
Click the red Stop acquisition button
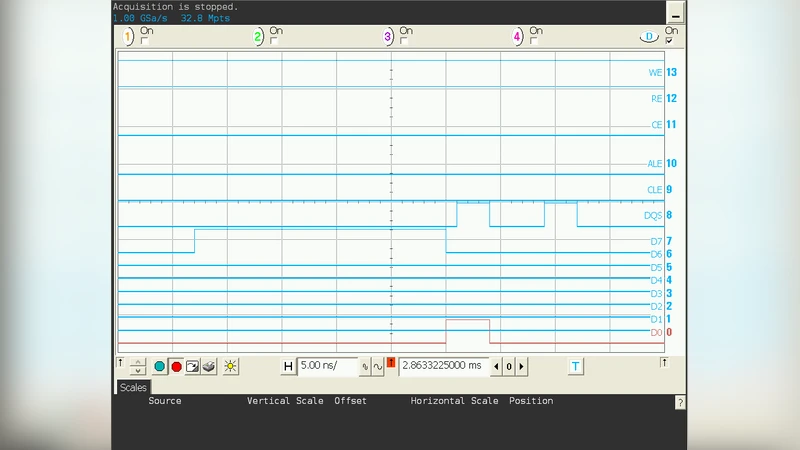(x=176, y=367)
